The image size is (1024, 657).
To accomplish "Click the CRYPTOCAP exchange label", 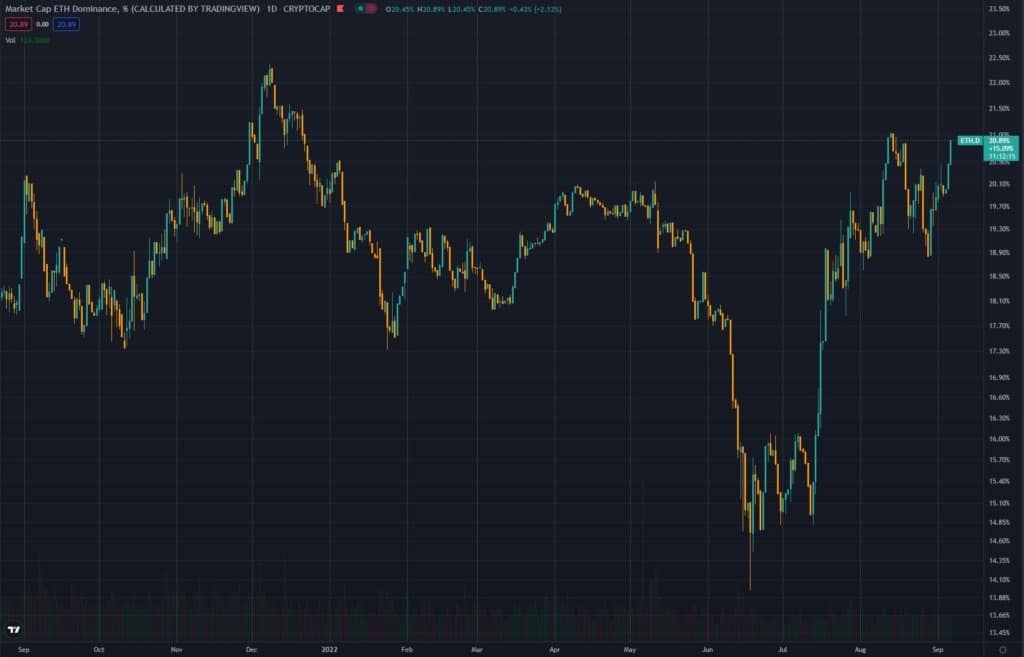I will (x=307, y=9).
